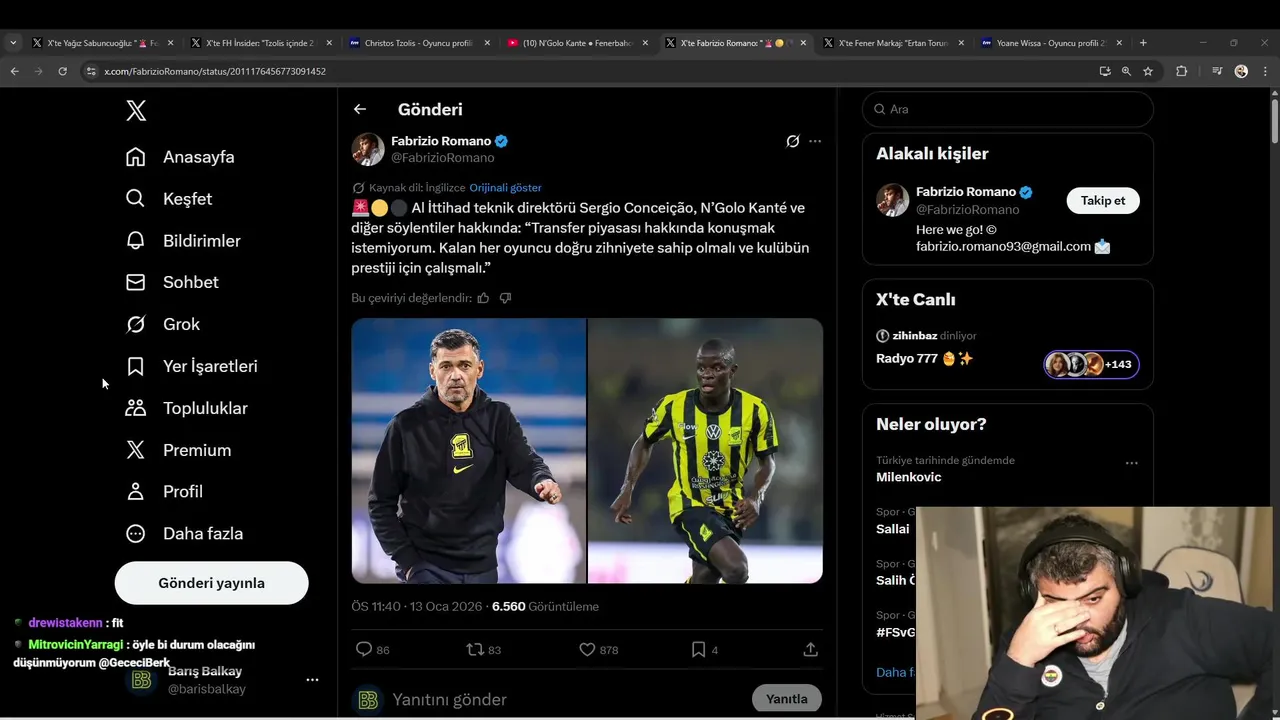Open Sohbet messages

pos(172,282)
